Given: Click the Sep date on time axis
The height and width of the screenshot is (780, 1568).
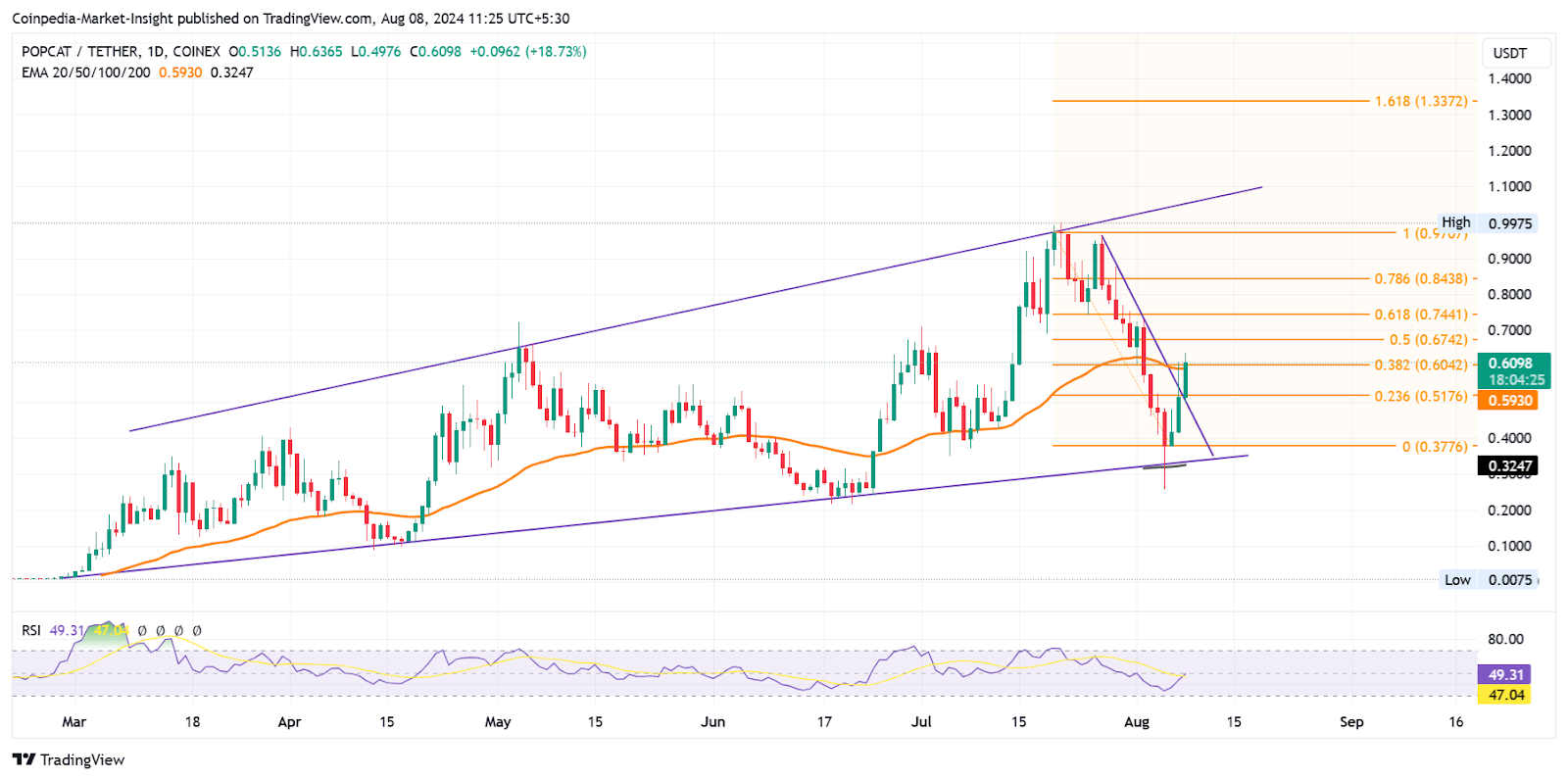Looking at the screenshot, I should tap(1351, 721).
